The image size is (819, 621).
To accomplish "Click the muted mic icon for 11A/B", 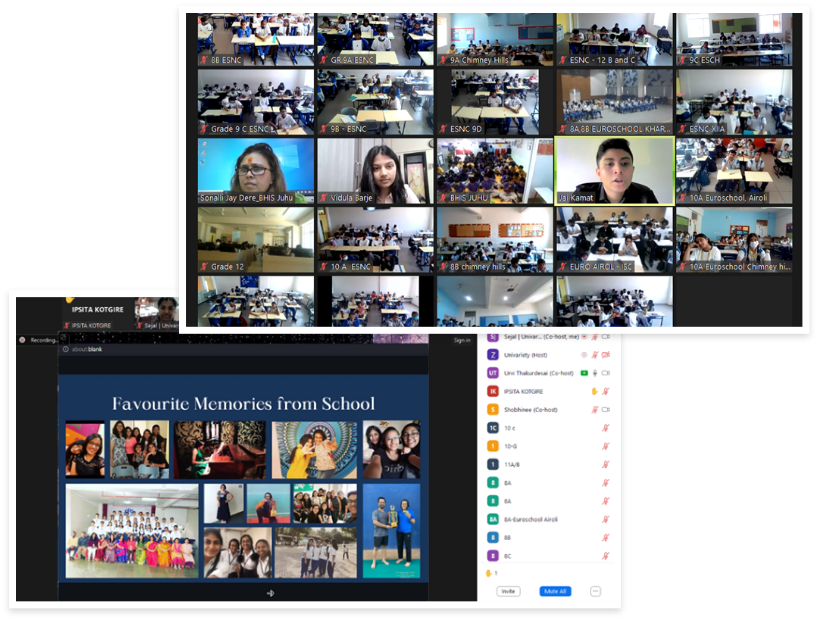I will click(x=605, y=464).
